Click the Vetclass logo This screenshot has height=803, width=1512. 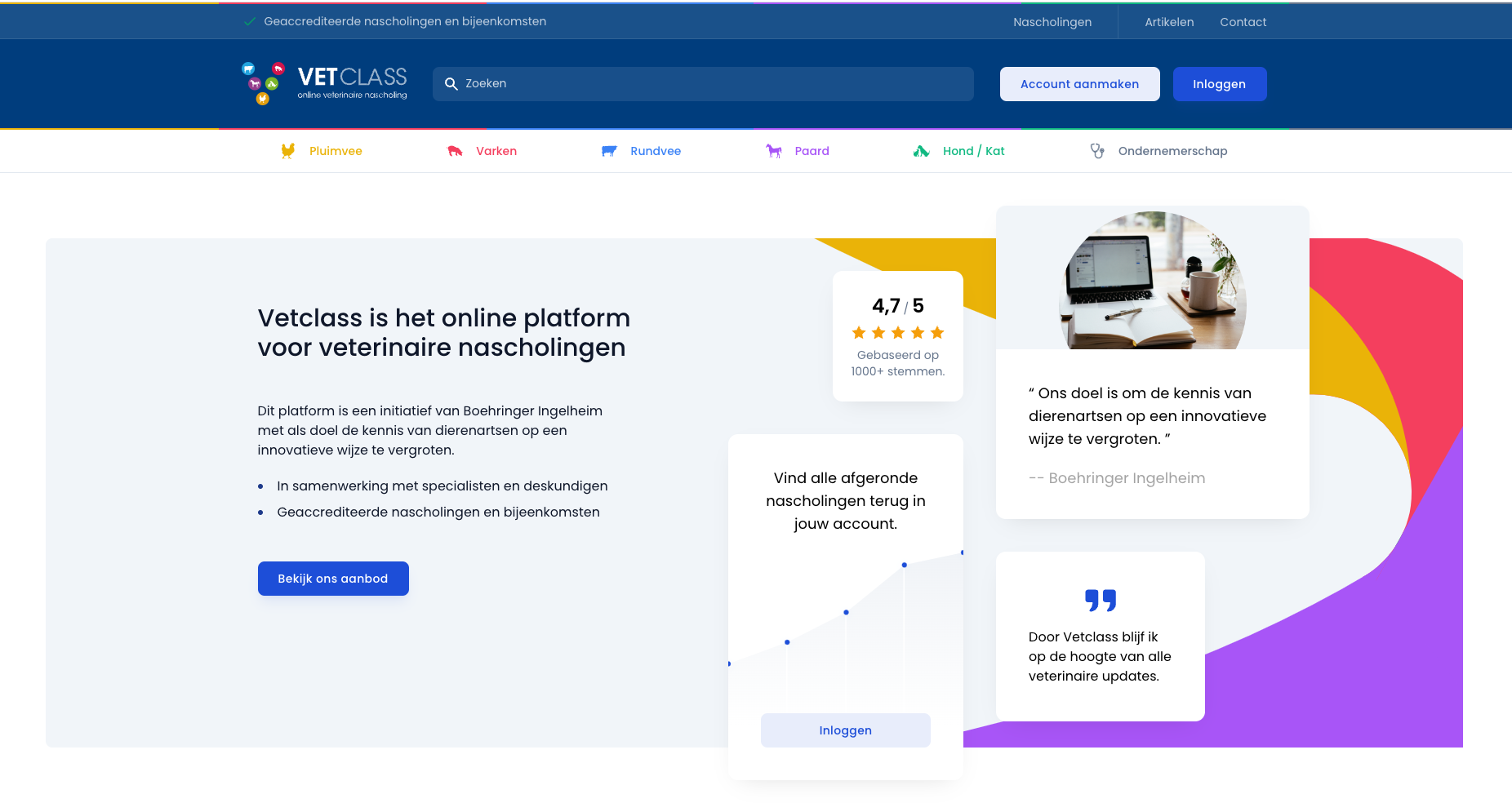point(324,83)
